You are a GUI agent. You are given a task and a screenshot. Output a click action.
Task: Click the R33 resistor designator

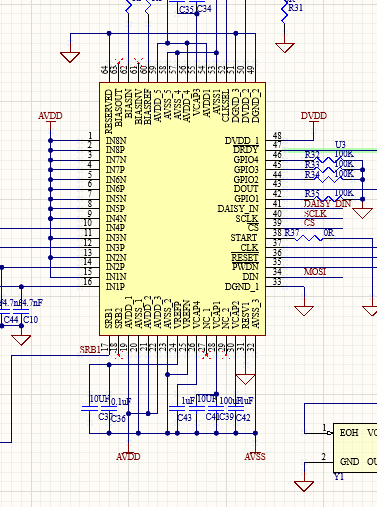click(x=312, y=165)
